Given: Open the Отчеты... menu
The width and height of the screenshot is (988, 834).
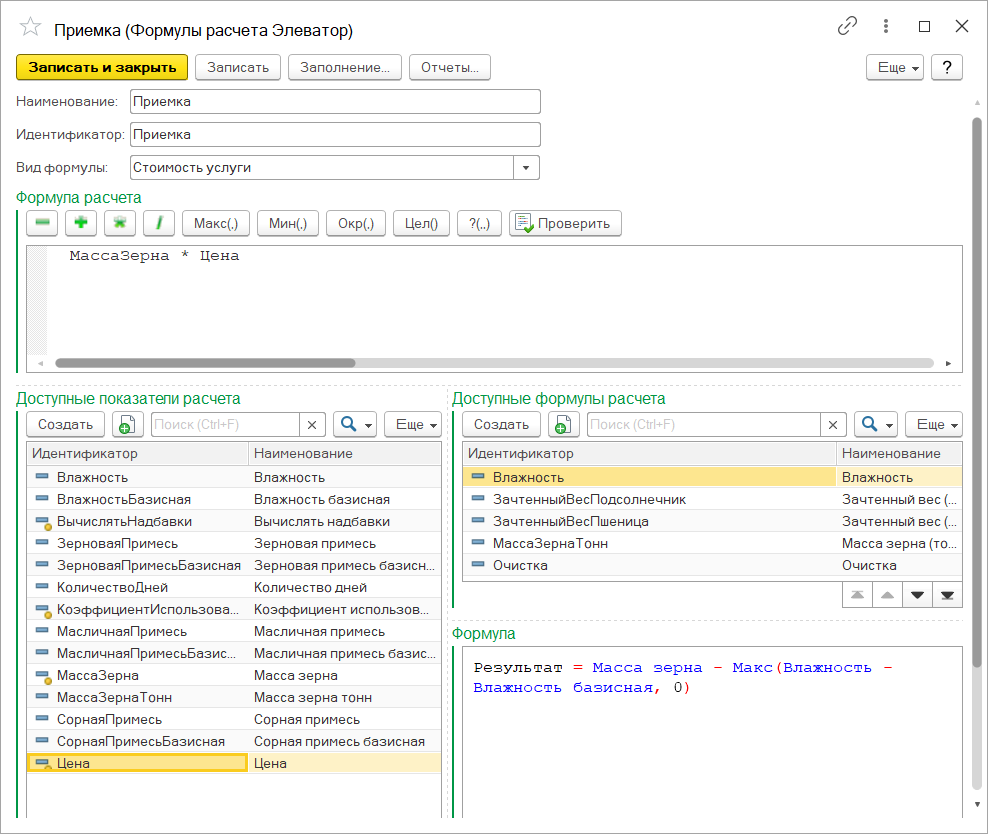Looking at the screenshot, I should [x=449, y=67].
